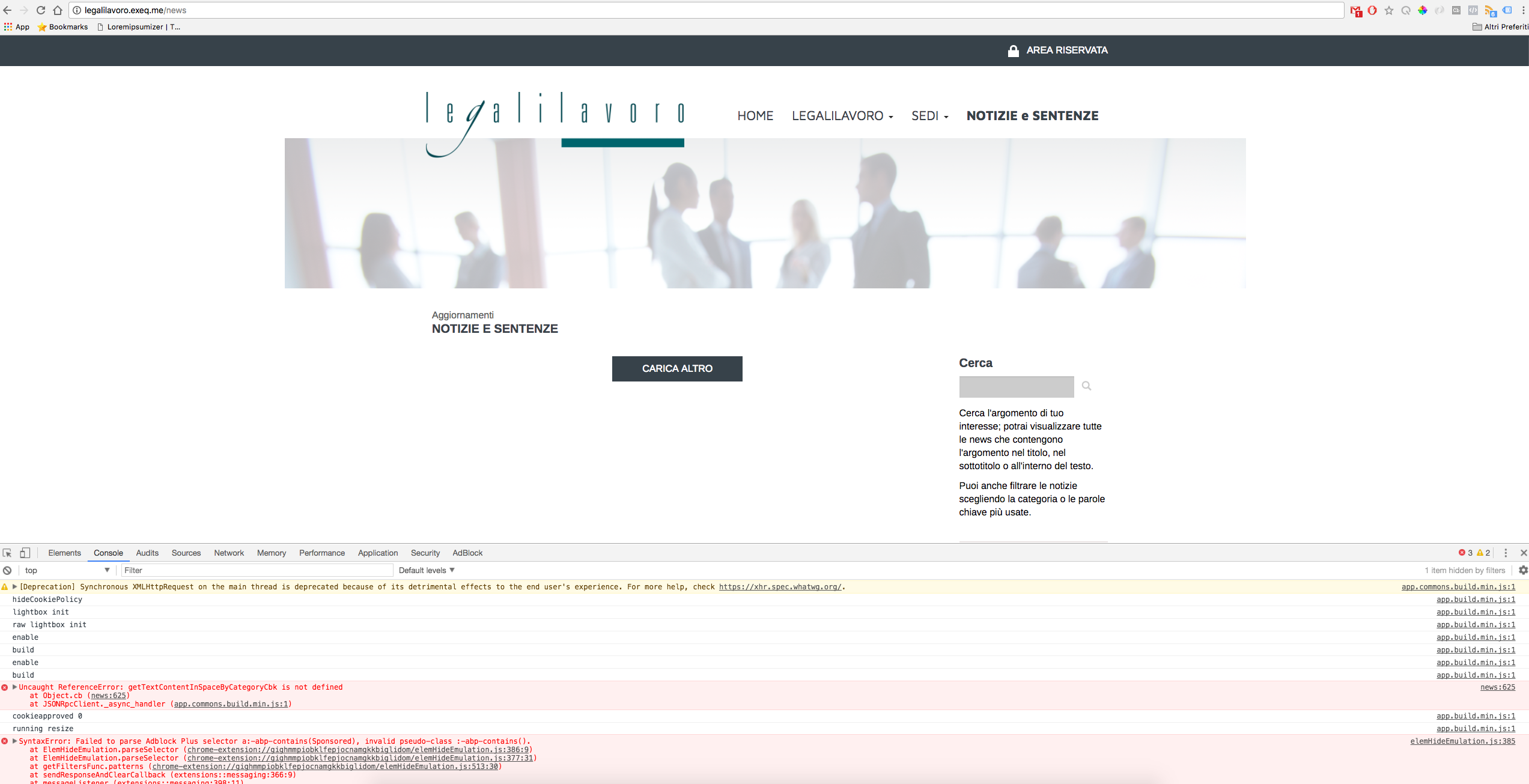1529x784 pixels.
Task: Click the AdBlock red hand extension icon
Action: pos(1372,10)
